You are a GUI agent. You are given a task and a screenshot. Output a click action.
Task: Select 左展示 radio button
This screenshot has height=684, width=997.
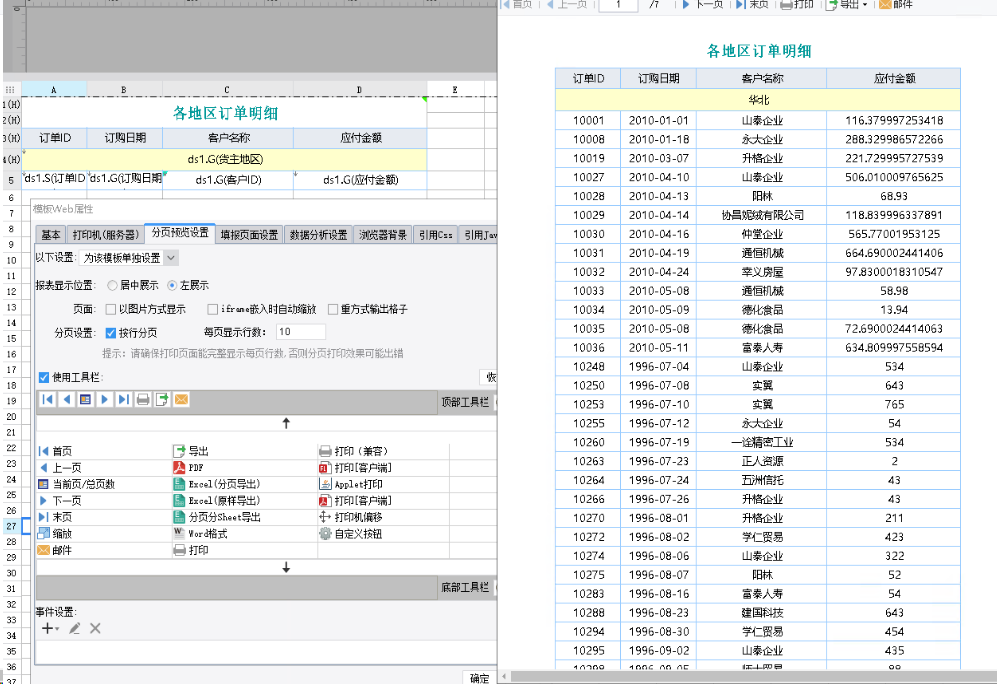[172, 285]
